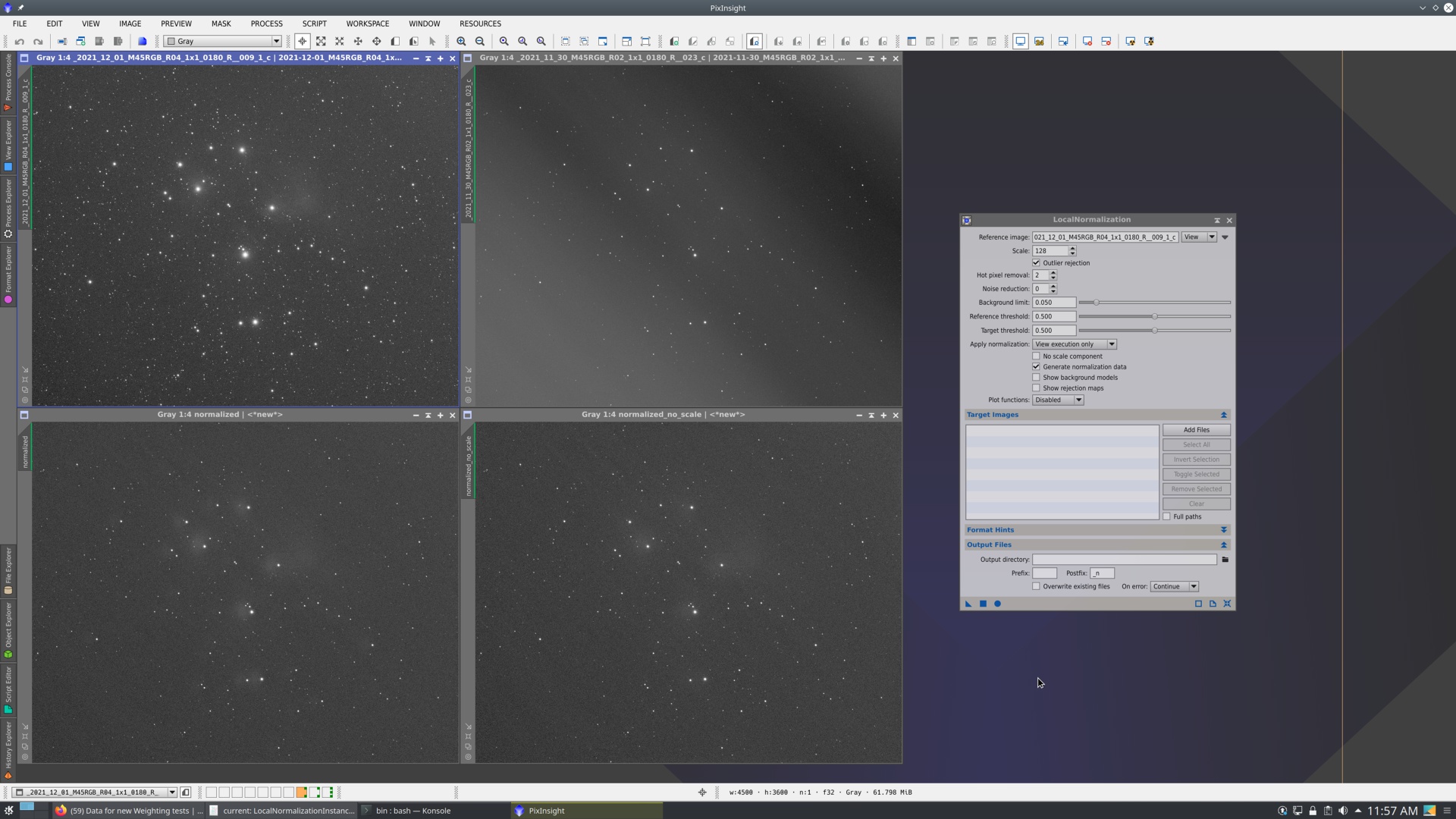Open the Plot functions dropdown
The image size is (1456, 819).
[x=1058, y=400]
